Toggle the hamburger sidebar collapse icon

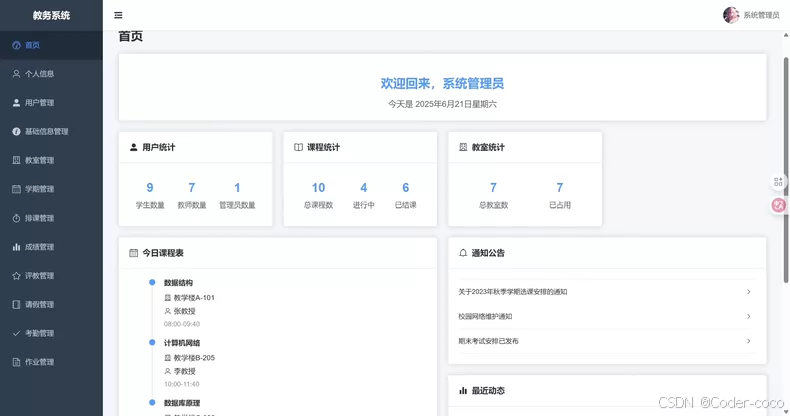coord(118,15)
